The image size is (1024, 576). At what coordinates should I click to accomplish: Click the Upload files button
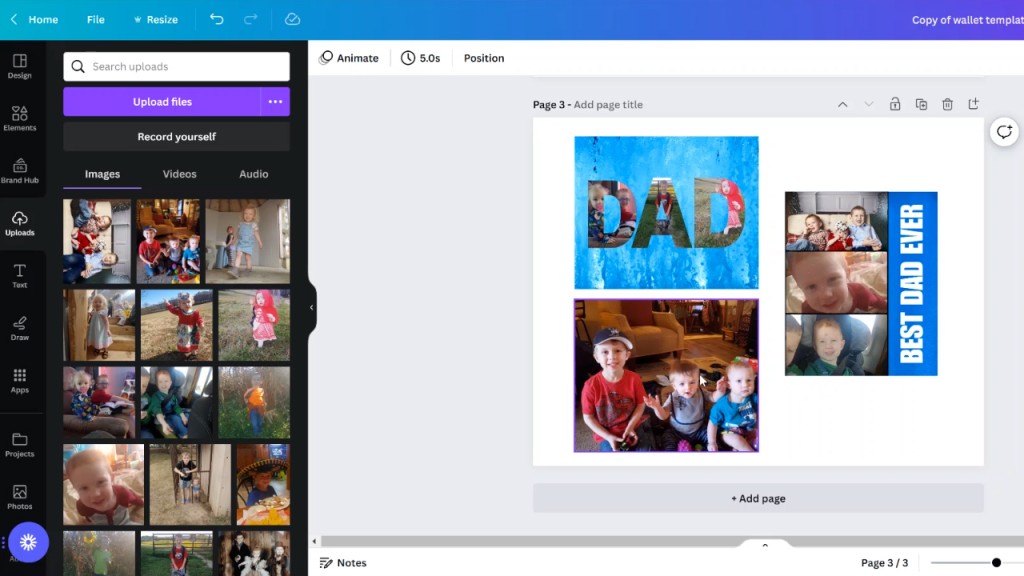162,102
